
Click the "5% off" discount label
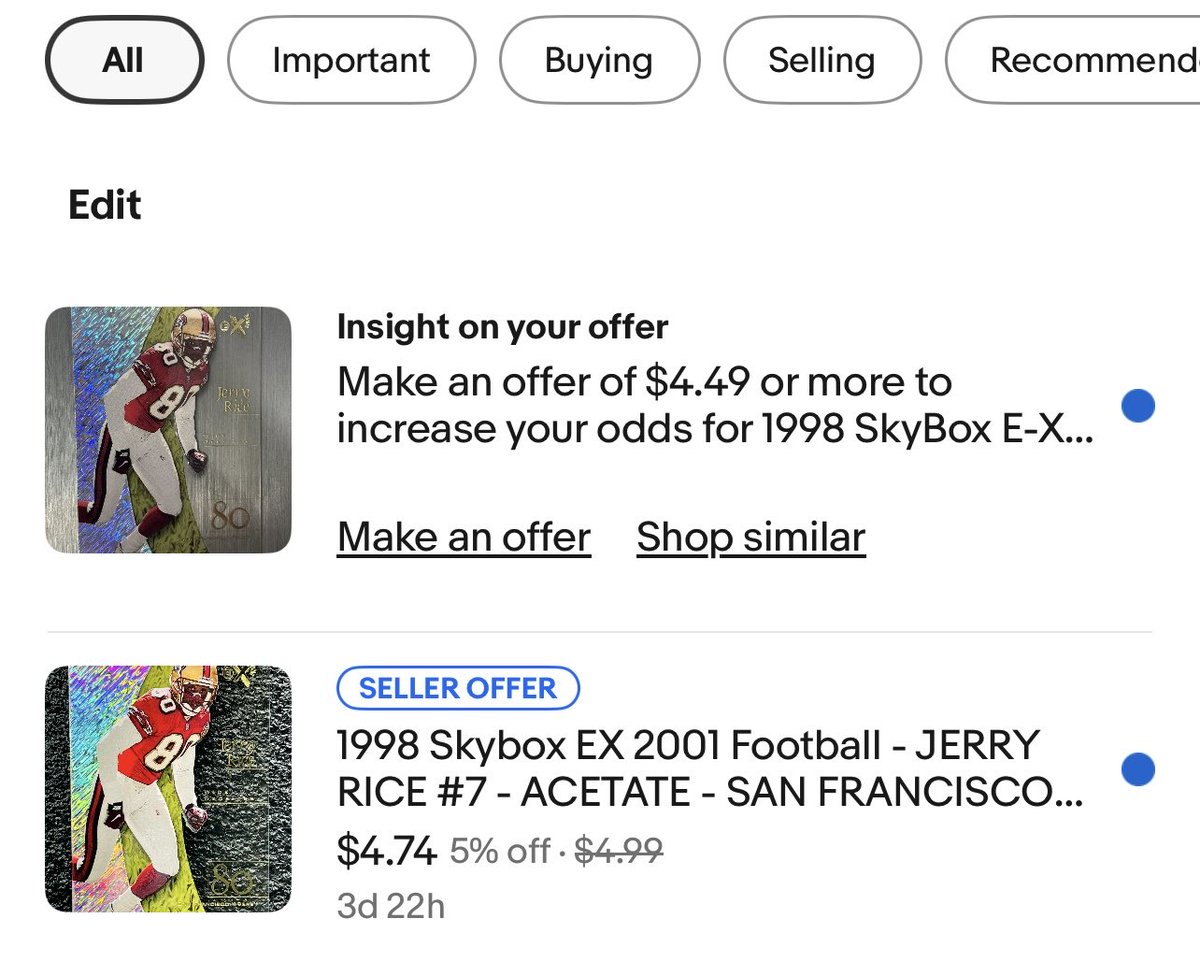[x=499, y=851]
